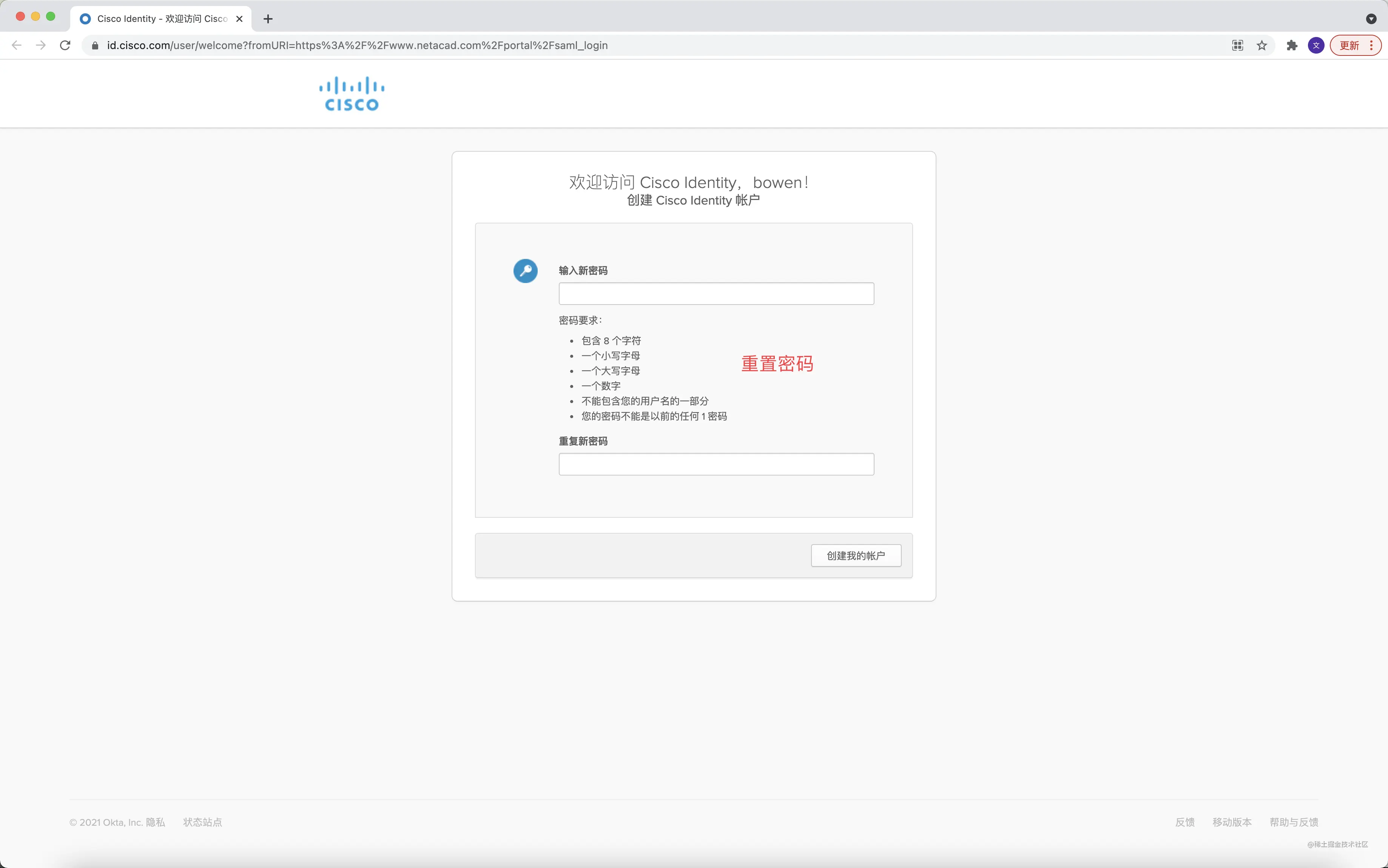Open the 状态站点 status site link

[x=203, y=822]
